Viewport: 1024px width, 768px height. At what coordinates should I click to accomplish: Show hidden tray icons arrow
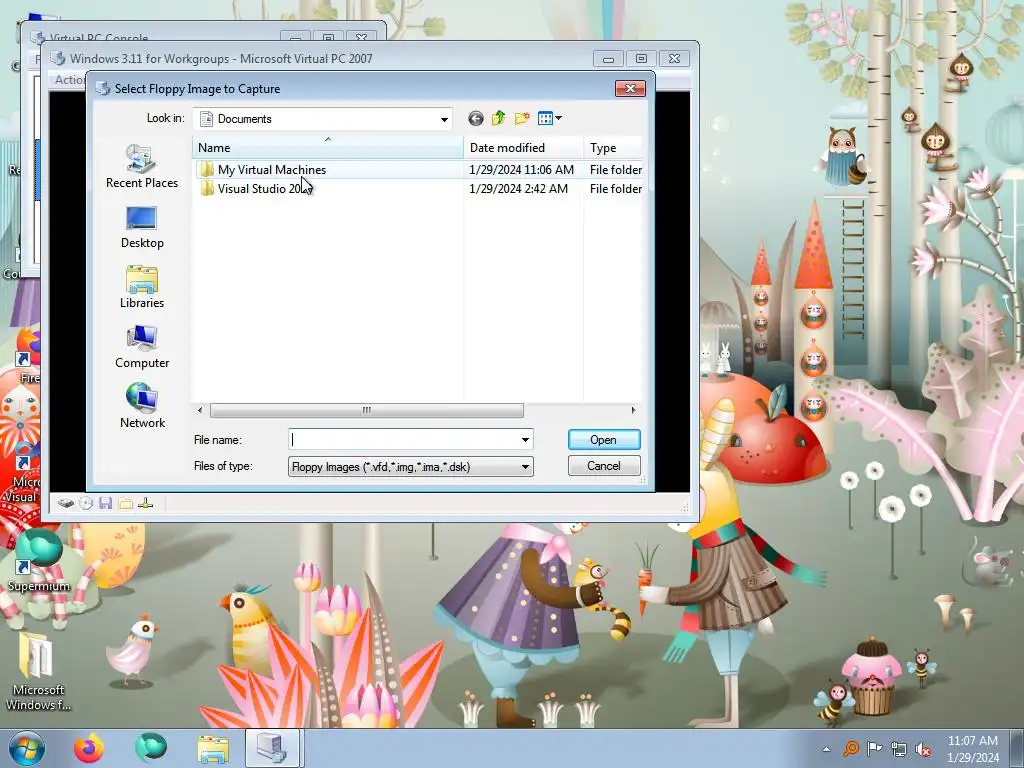click(x=827, y=749)
